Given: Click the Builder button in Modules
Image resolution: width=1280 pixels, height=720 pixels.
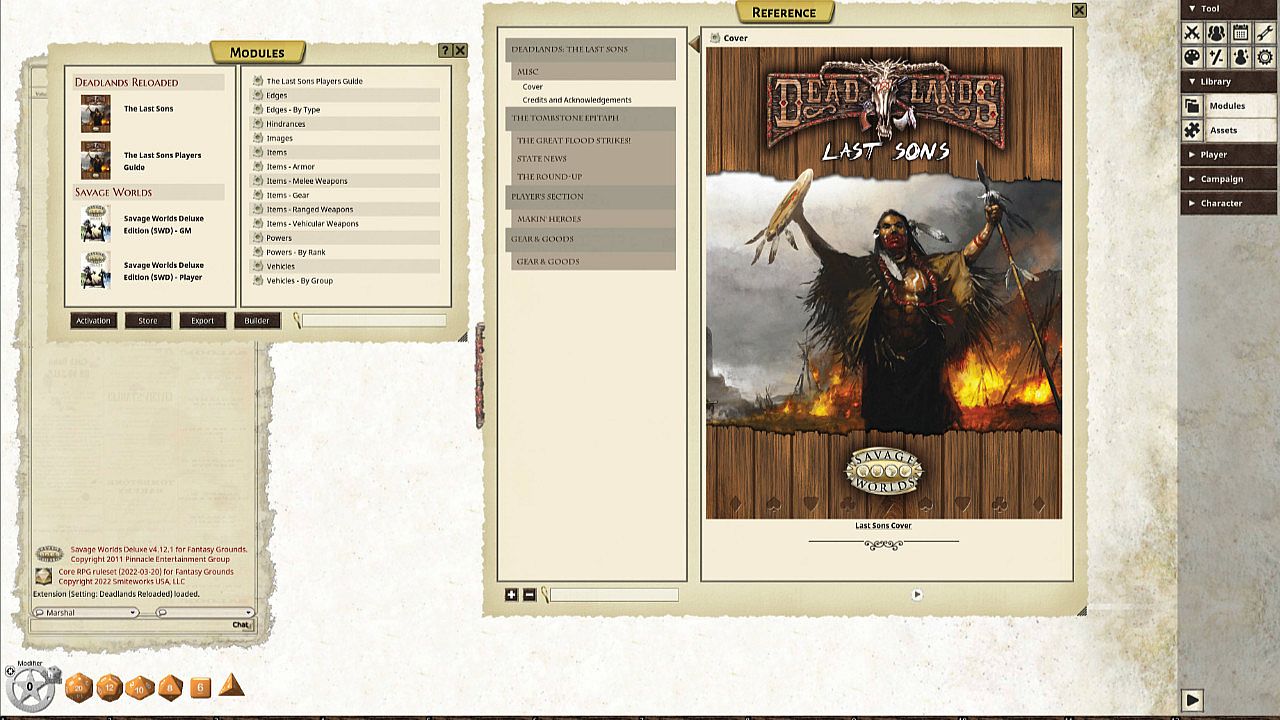Looking at the screenshot, I should click(x=257, y=321).
